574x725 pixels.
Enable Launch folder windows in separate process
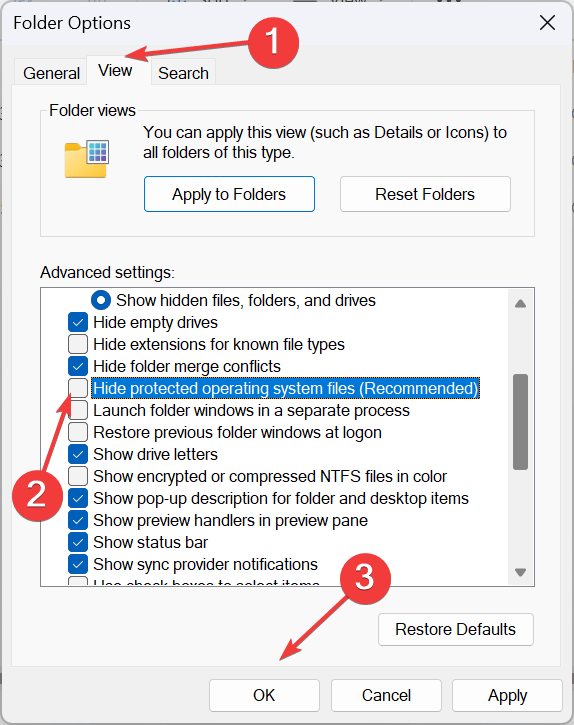tap(78, 410)
